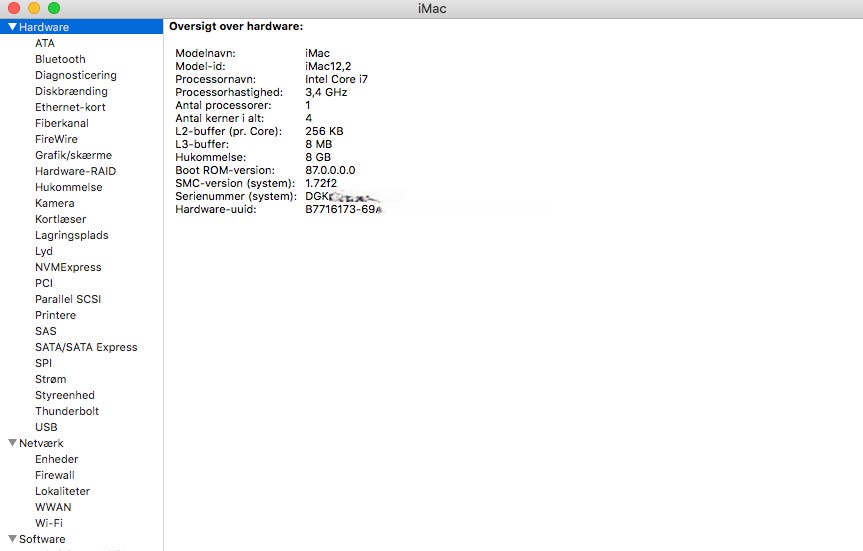Open the ATA entry

45,43
